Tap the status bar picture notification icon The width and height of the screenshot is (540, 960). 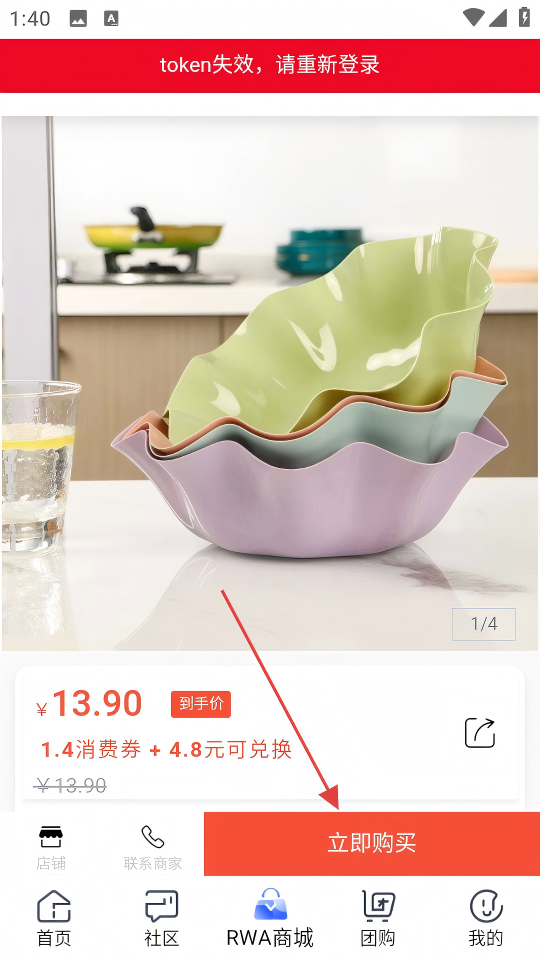click(x=78, y=19)
